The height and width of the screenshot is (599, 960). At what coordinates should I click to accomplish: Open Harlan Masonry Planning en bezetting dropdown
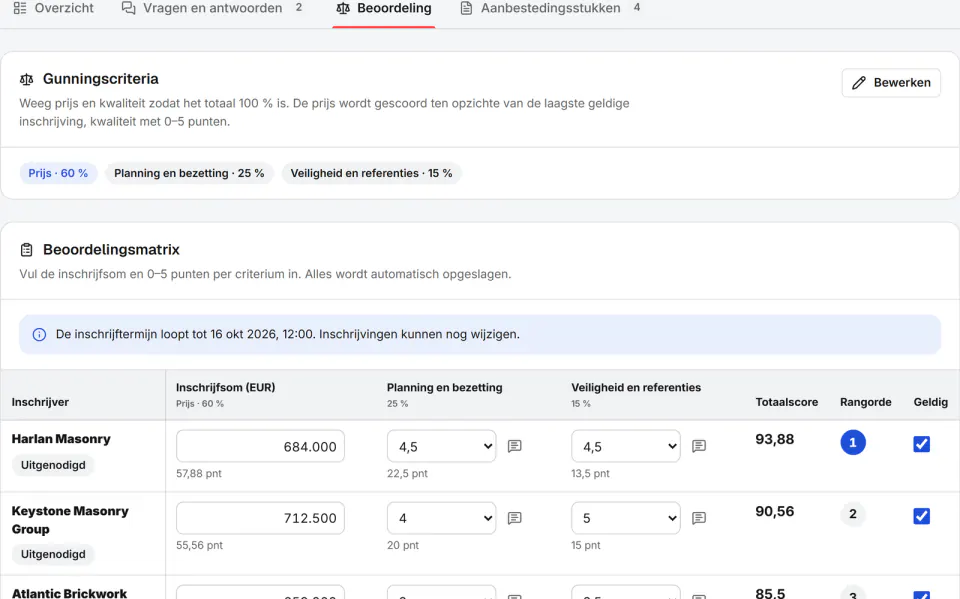[x=441, y=446]
